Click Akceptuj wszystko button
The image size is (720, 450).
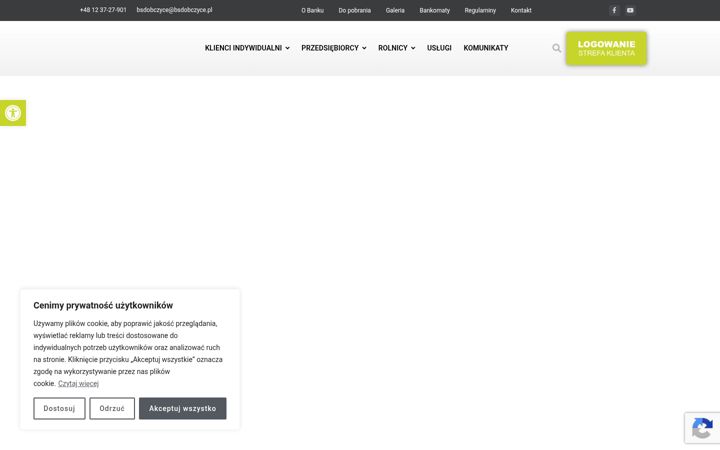pyautogui.click(x=183, y=408)
